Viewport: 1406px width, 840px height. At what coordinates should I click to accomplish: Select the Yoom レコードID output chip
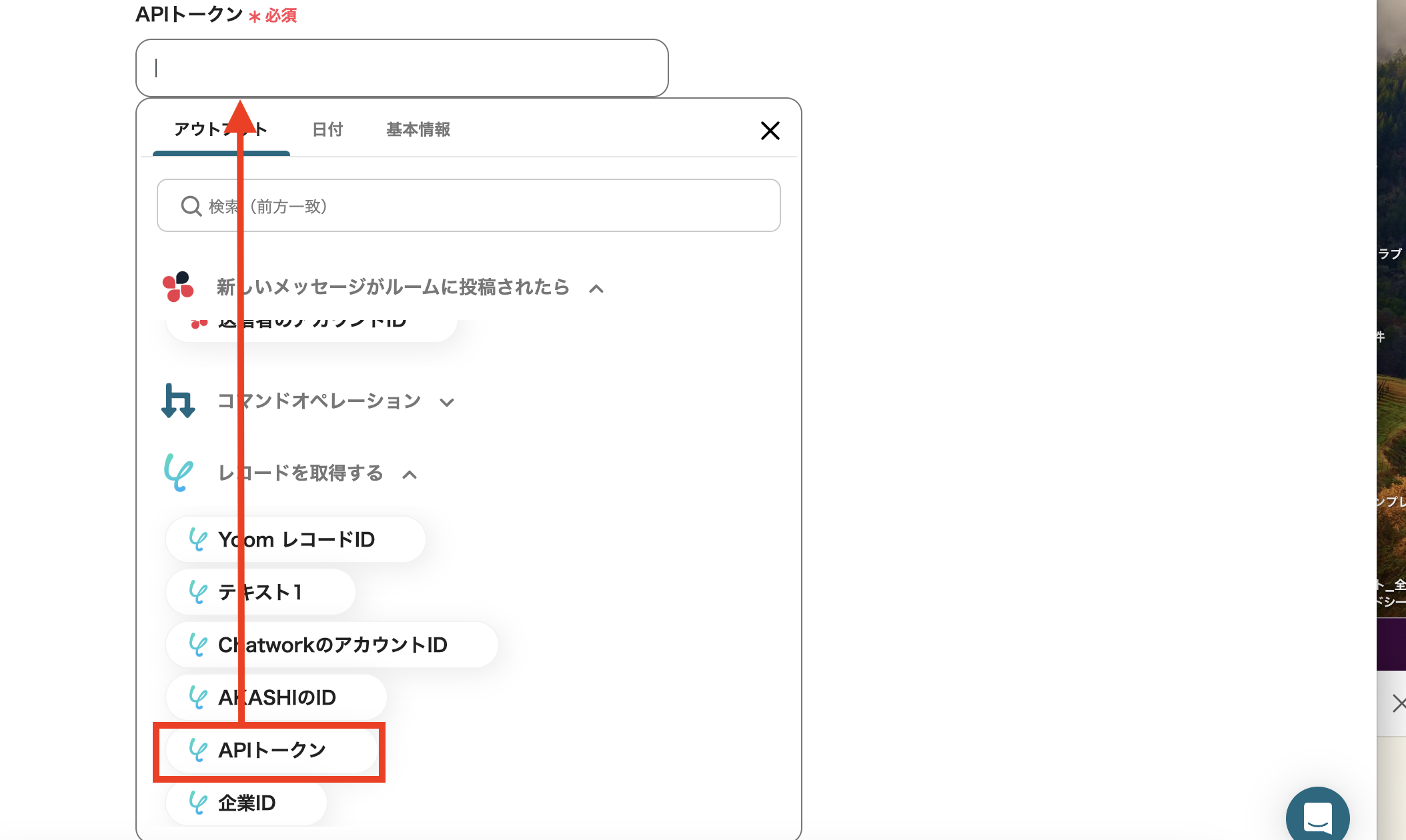[x=295, y=539]
